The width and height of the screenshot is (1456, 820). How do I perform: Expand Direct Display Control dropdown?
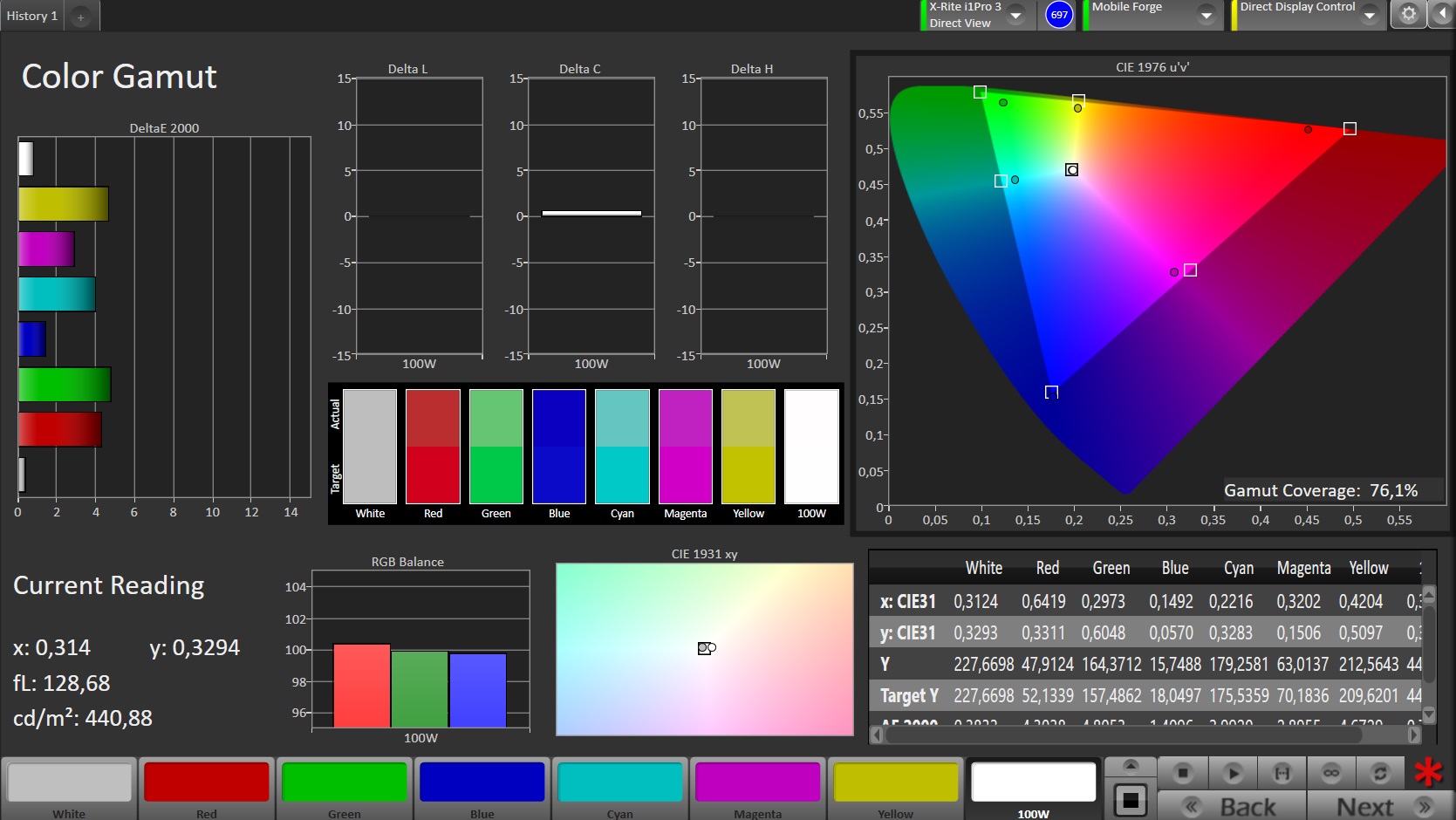[x=1369, y=15]
